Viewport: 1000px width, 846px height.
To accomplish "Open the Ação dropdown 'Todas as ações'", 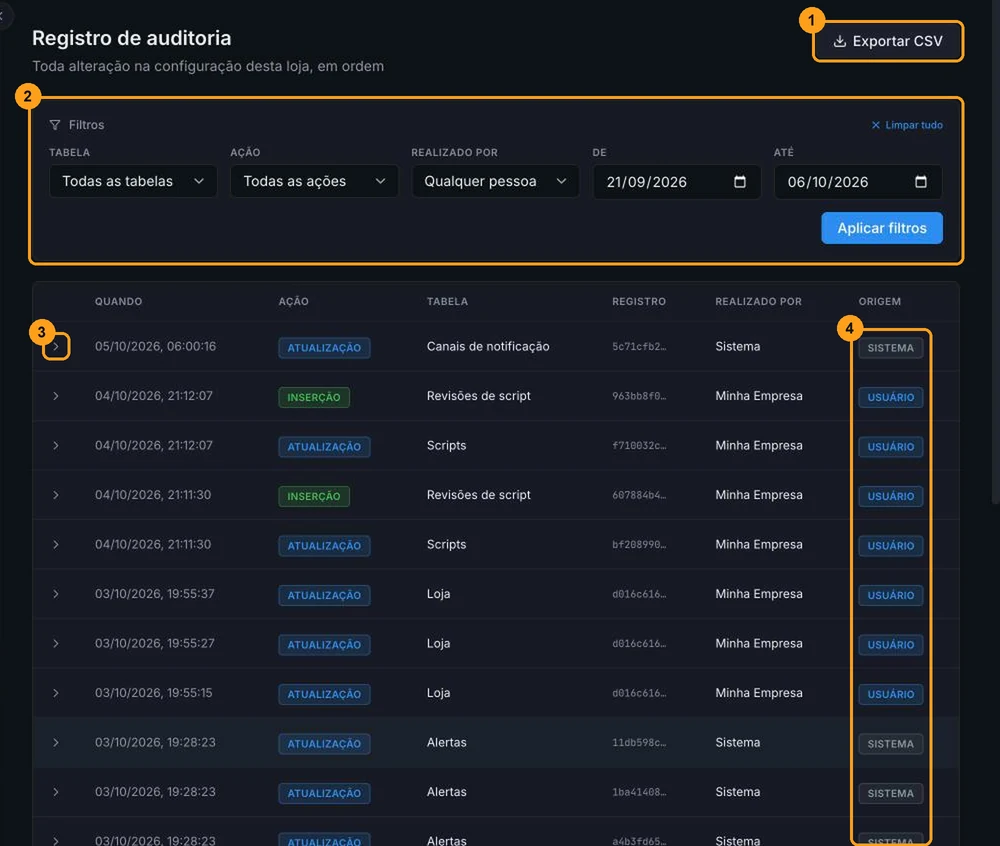I will (314, 182).
